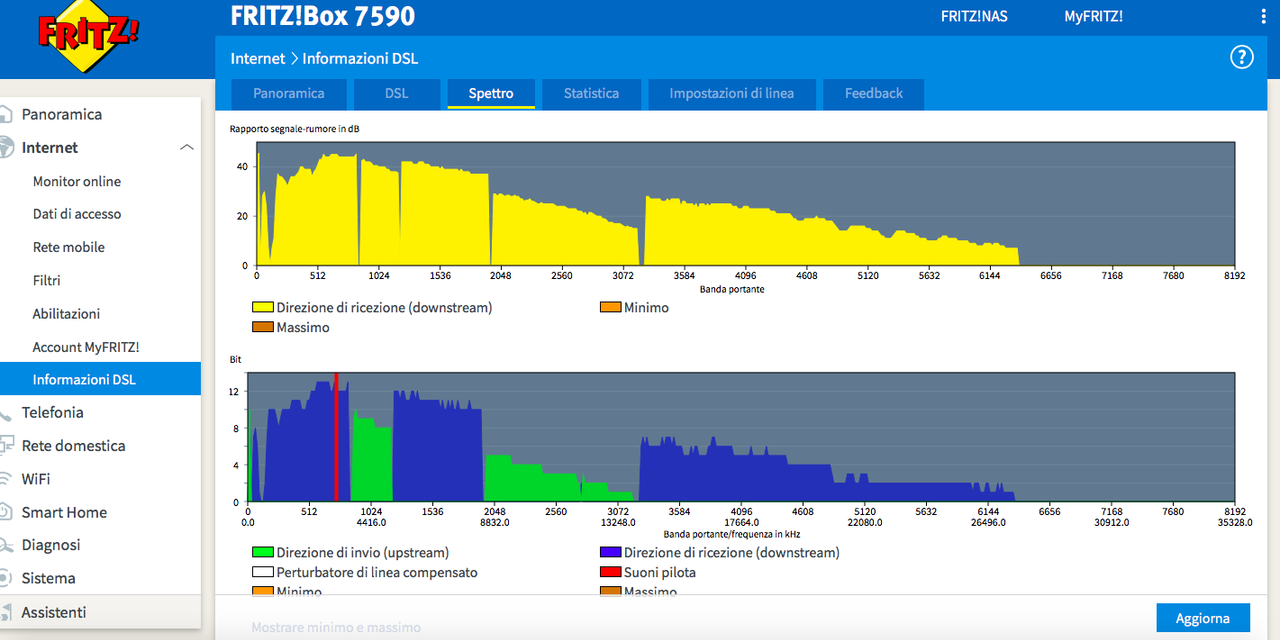The height and width of the screenshot is (640, 1280).
Task: Switch to the Panoramica tab
Action: [289, 94]
